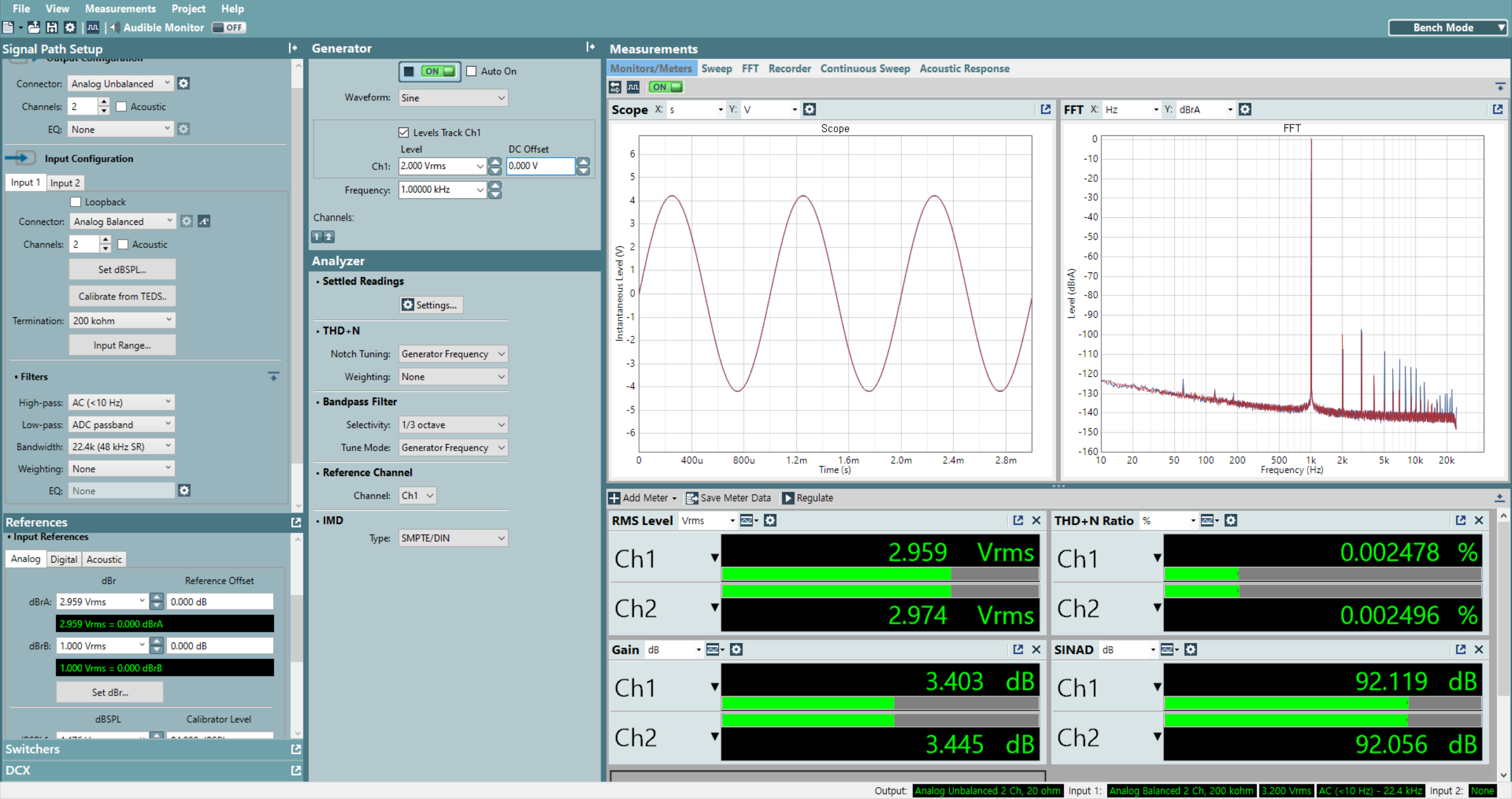Select the Input 2 tab
Image resolution: width=1512 pixels, height=799 pixels.
coord(65,183)
